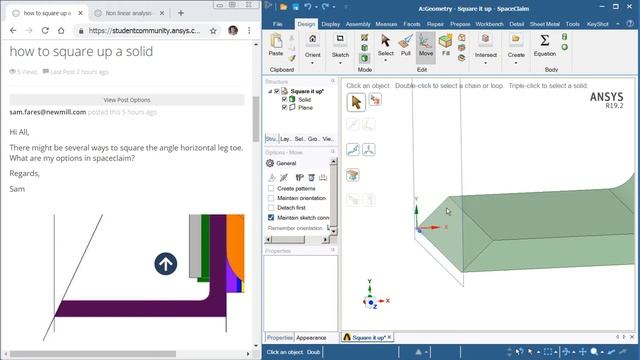640x360 pixels.
Task: Open the Sketch dropdown arrow
Action: click(340, 63)
